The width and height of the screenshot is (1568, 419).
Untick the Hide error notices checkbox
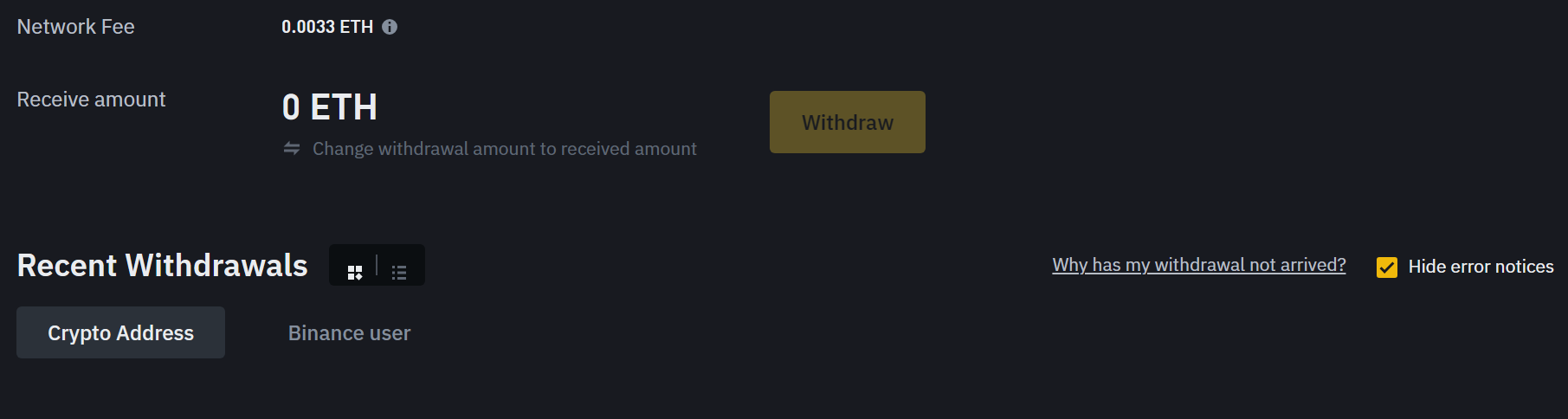pos(1387,268)
